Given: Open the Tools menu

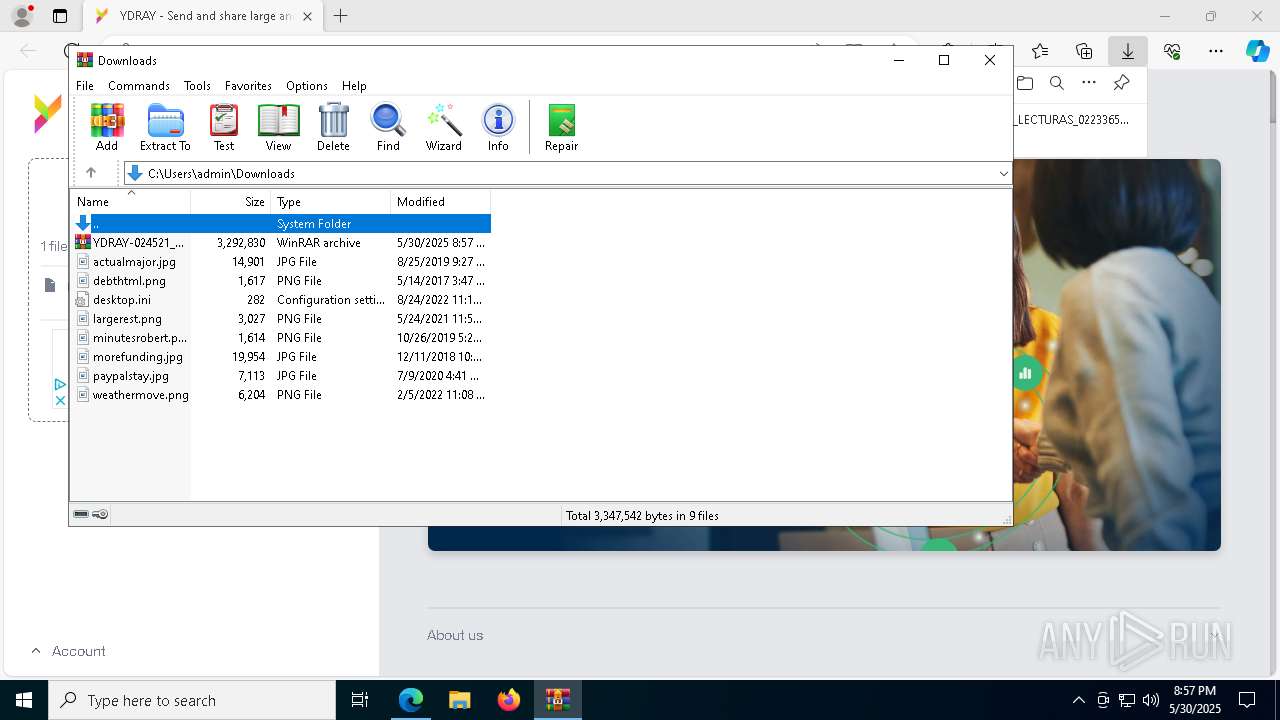Looking at the screenshot, I should 197,86.
